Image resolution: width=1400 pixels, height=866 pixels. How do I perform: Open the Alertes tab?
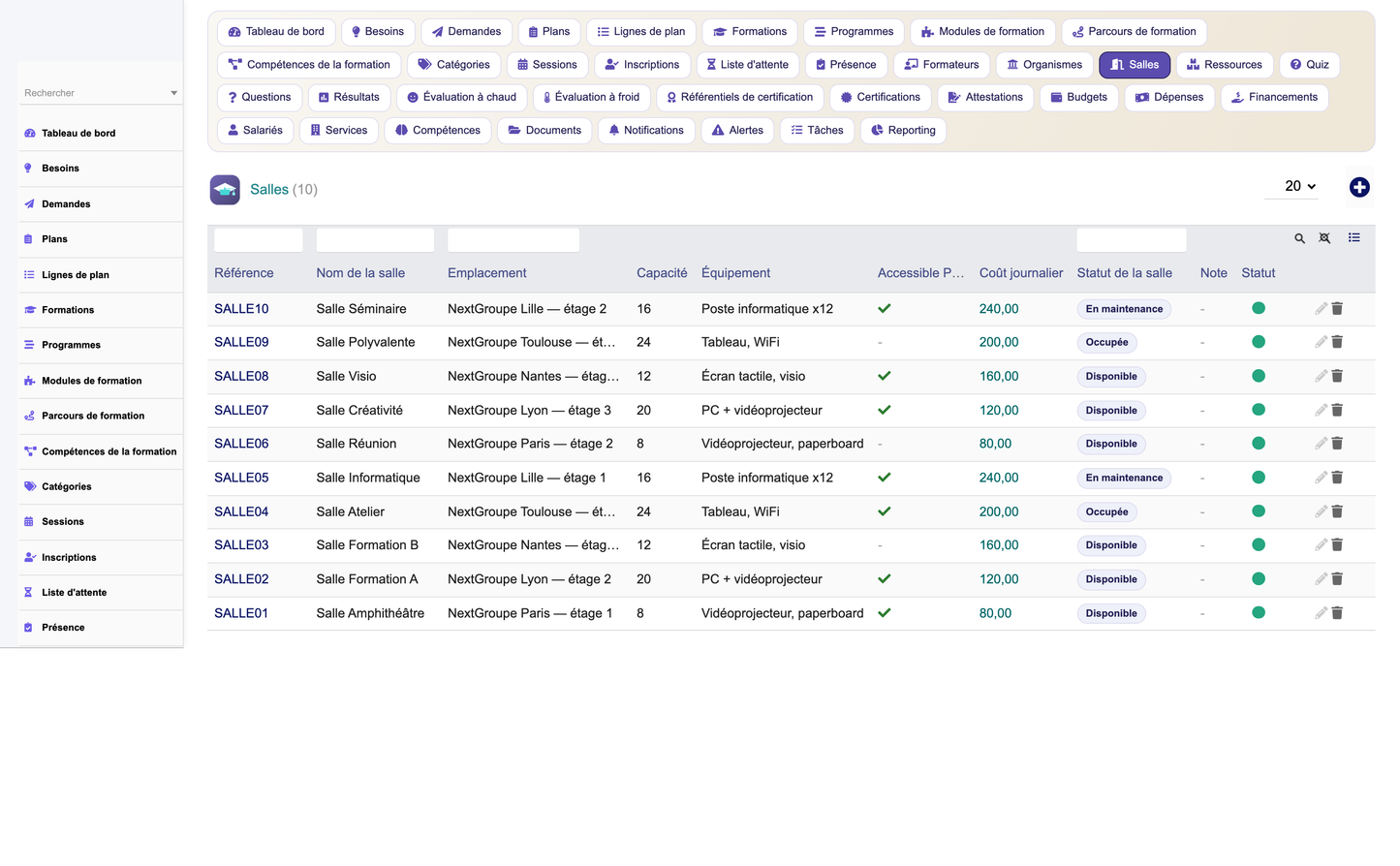pos(737,131)
